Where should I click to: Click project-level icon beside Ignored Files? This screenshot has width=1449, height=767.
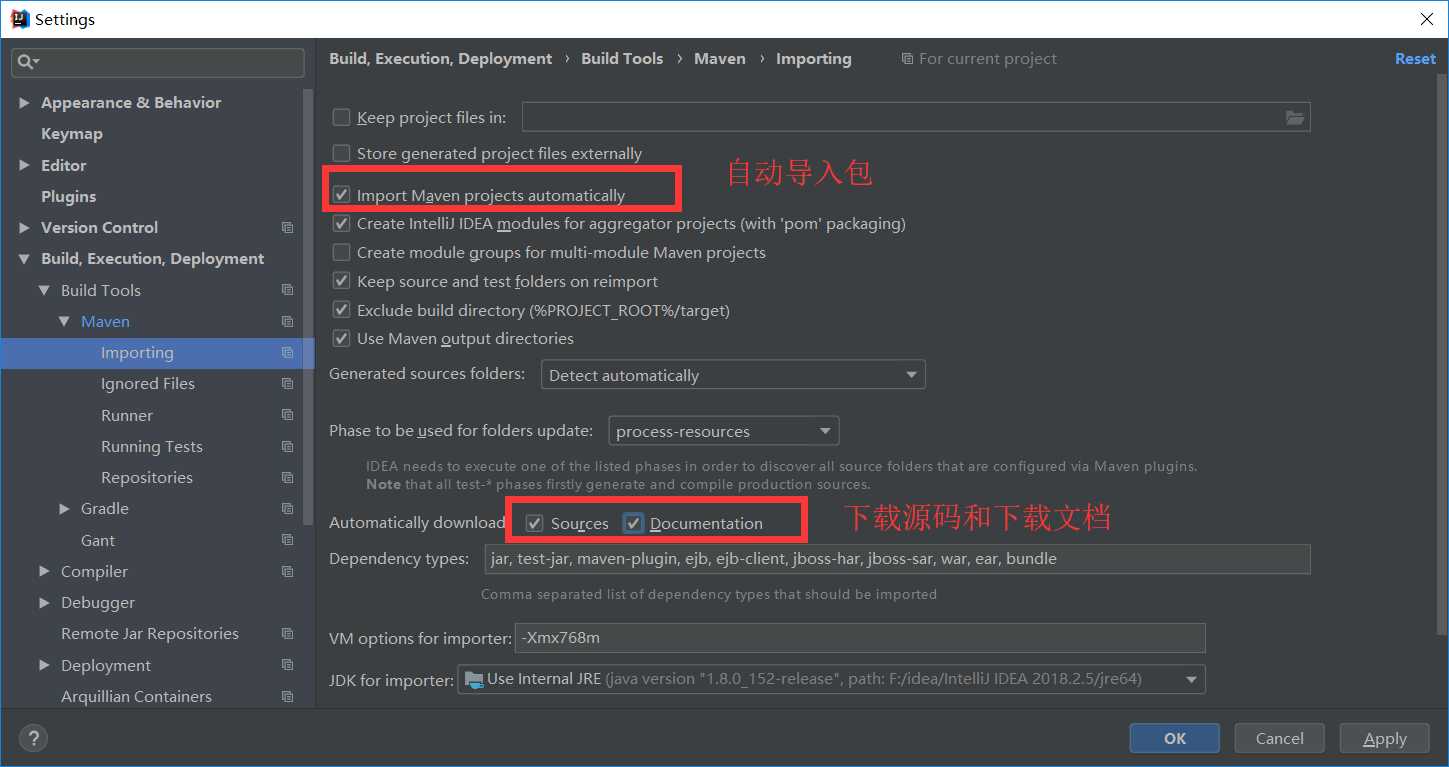(x=287, y=384)
